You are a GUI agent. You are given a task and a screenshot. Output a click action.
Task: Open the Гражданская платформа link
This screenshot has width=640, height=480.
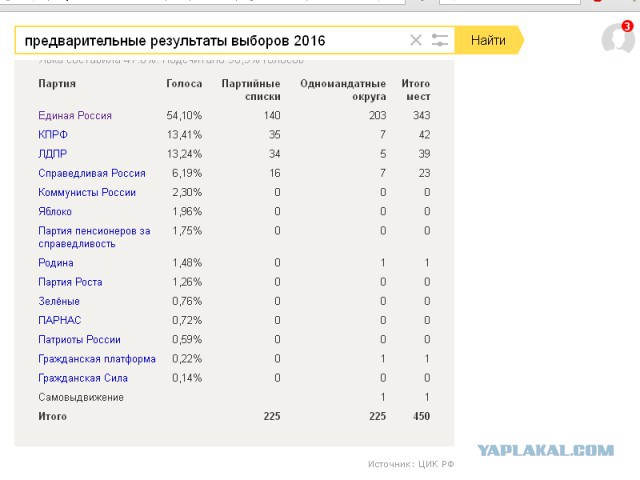(x=97, y=359)
